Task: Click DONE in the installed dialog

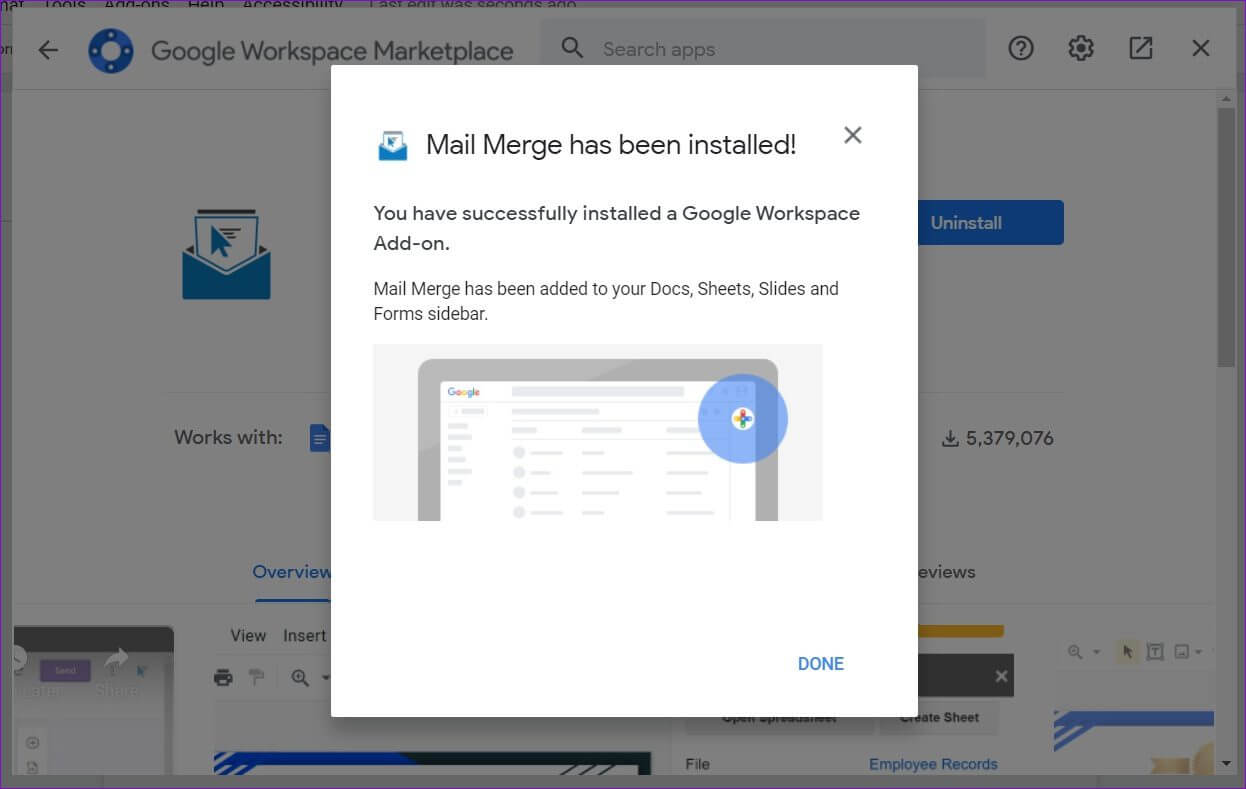Action: tap(821, 664)
